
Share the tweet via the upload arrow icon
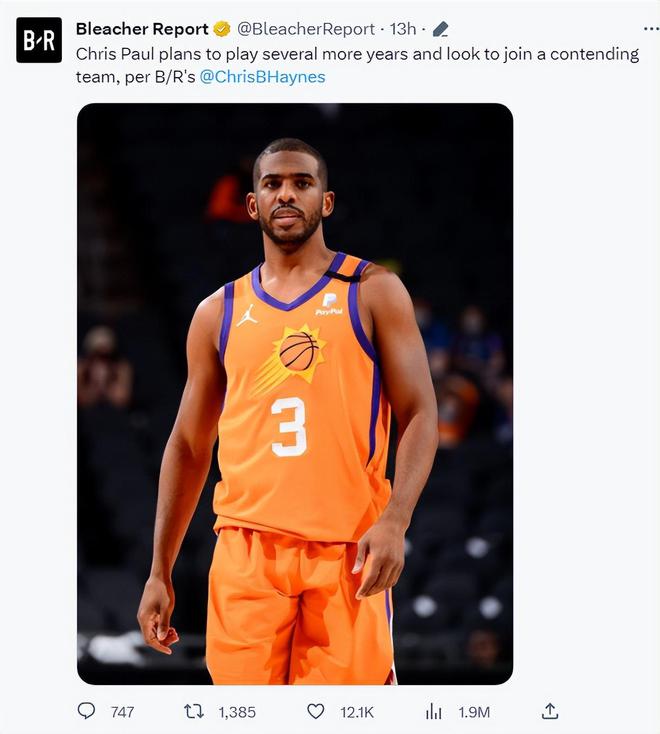[x=550, y=711]
